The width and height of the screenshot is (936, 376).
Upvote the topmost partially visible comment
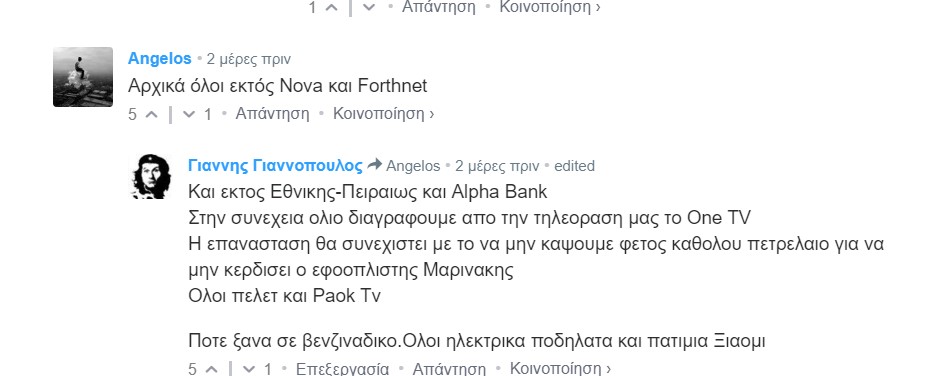point(331,8)
